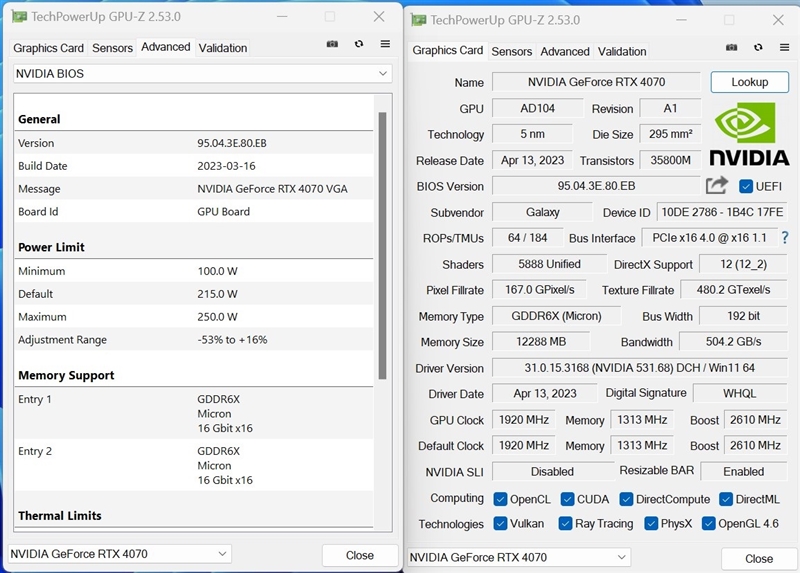Image resolution: width=800 pixels, height=573 pixels.
Task: Click the Driver Version field
Action: (640, 368)
